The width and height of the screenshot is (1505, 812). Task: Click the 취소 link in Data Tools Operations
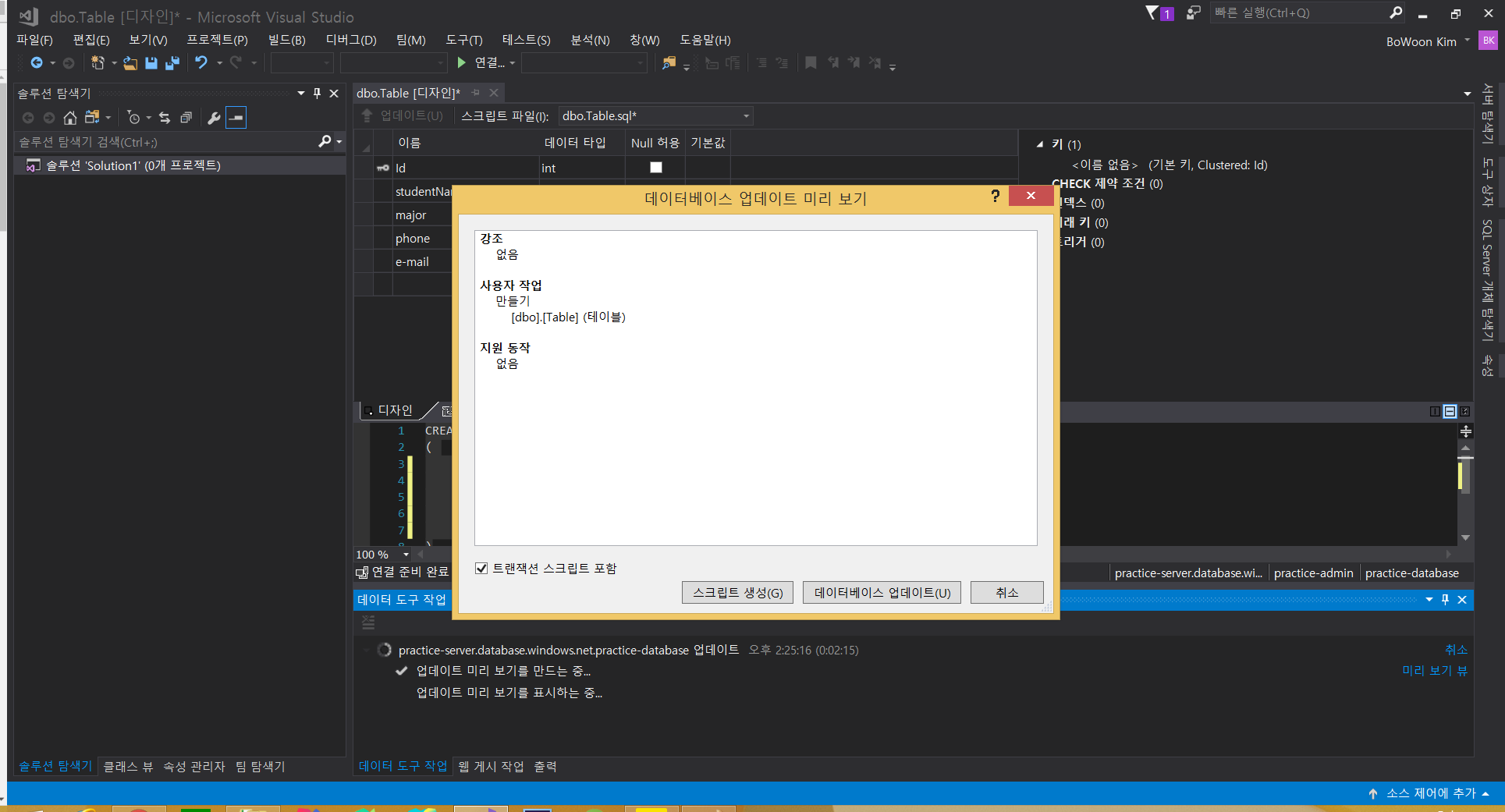click(x=1456, y=649)
